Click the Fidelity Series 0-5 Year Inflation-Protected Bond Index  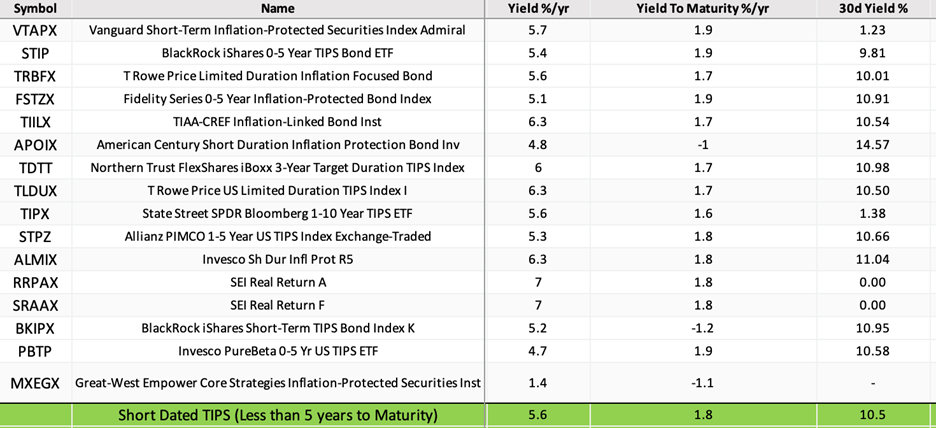point(277,98)
